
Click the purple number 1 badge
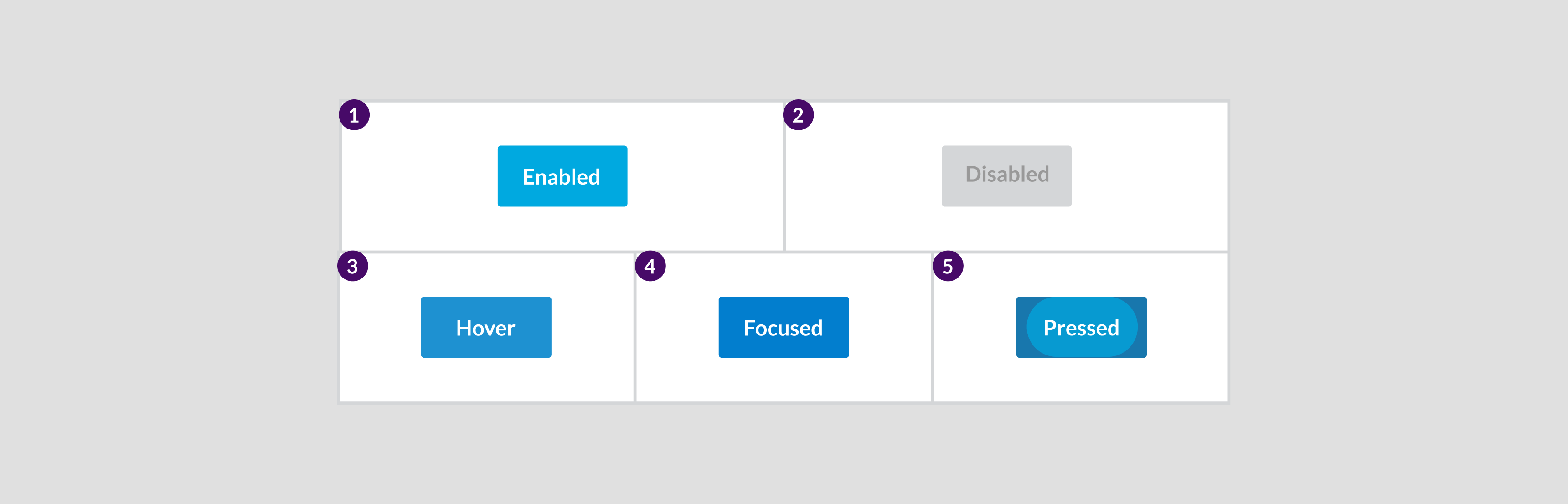[354, 115]
